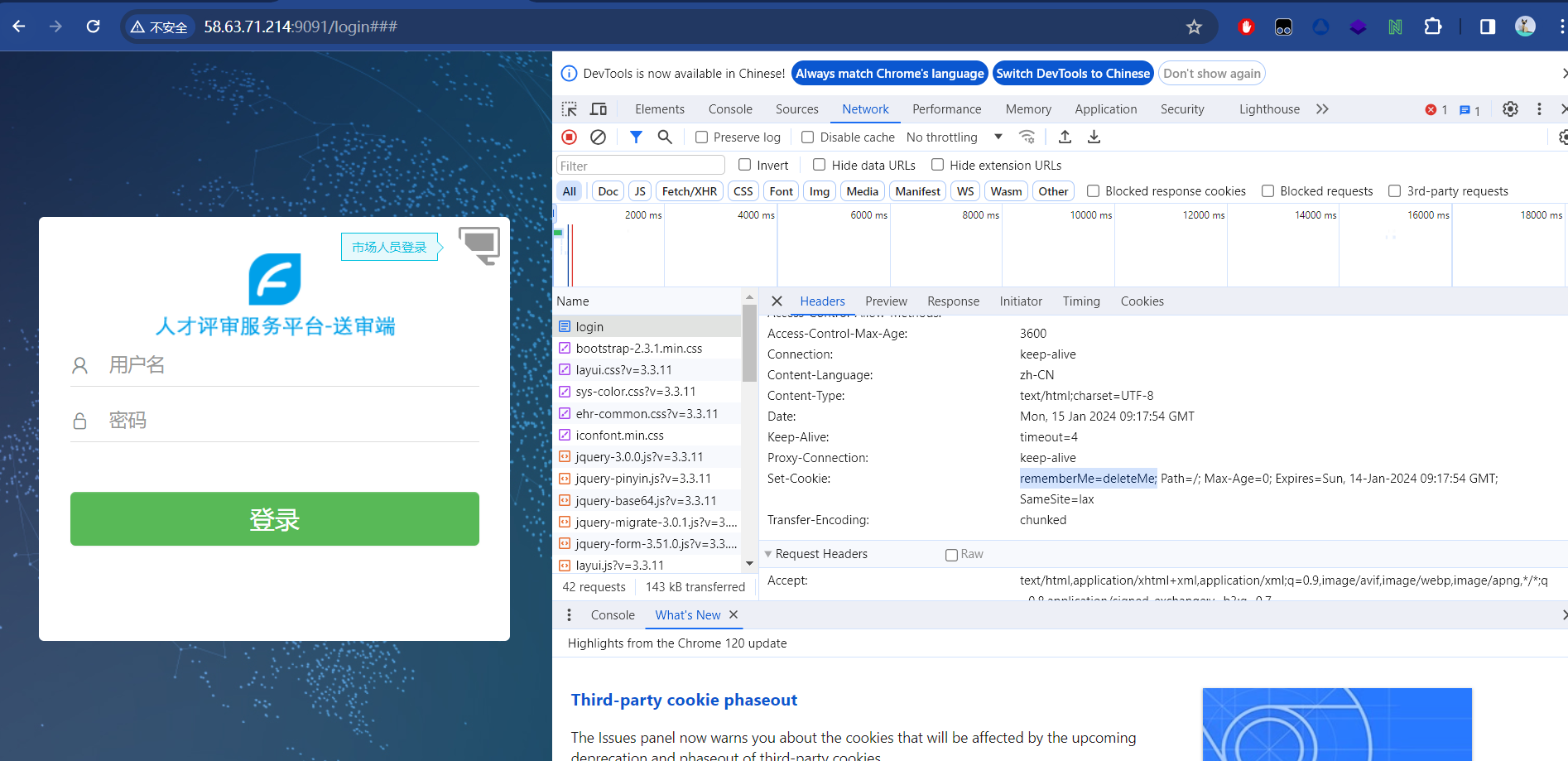Click the red ad blocker extension icon

tap(1246, 26)
